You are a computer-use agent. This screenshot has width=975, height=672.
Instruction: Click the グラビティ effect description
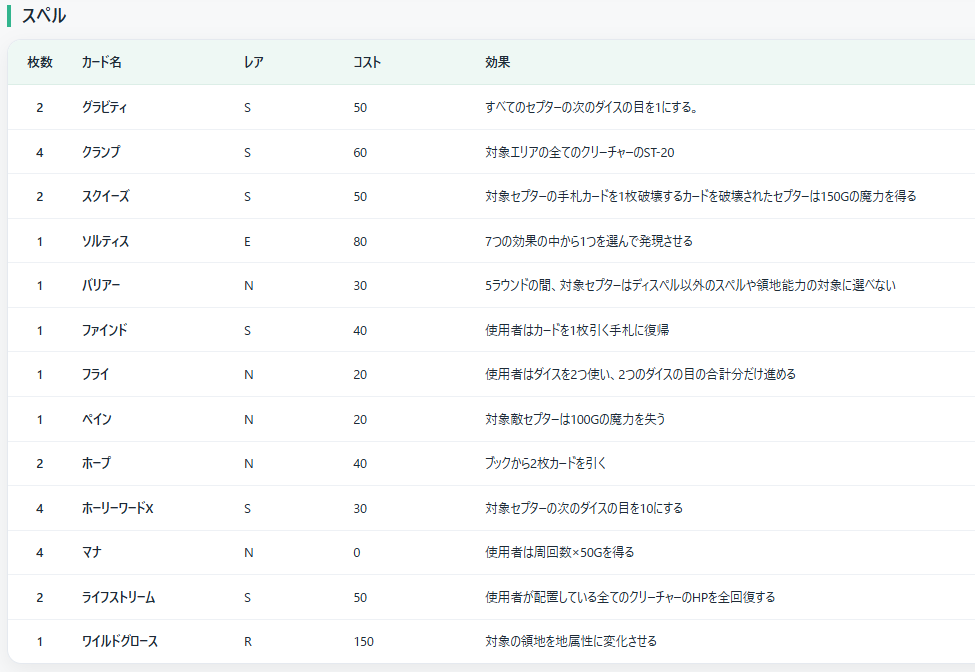pos(591,108)
